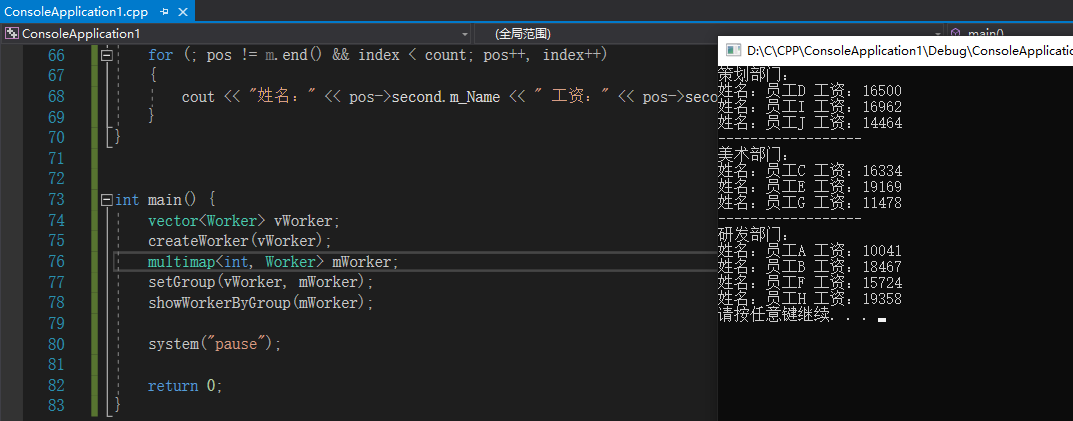Click the 'showWorkerByGroup(mWorker);' line
This screenshot has height=421, width=1073.
(261, 303)
